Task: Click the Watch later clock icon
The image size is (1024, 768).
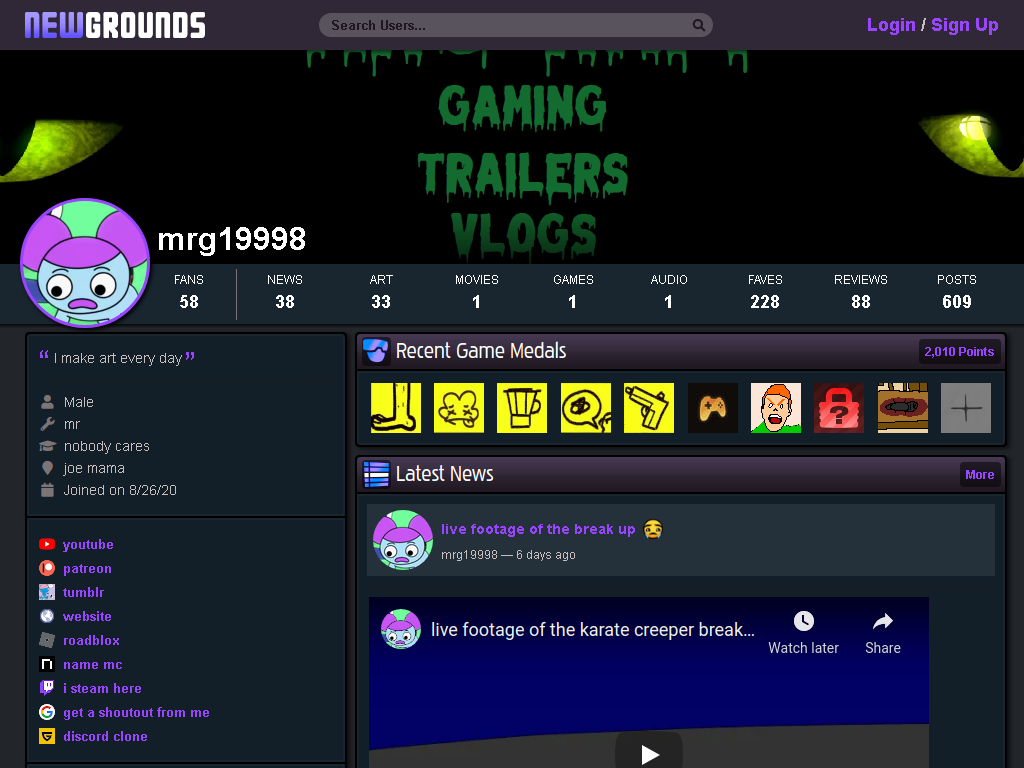Action: [803, 621]
